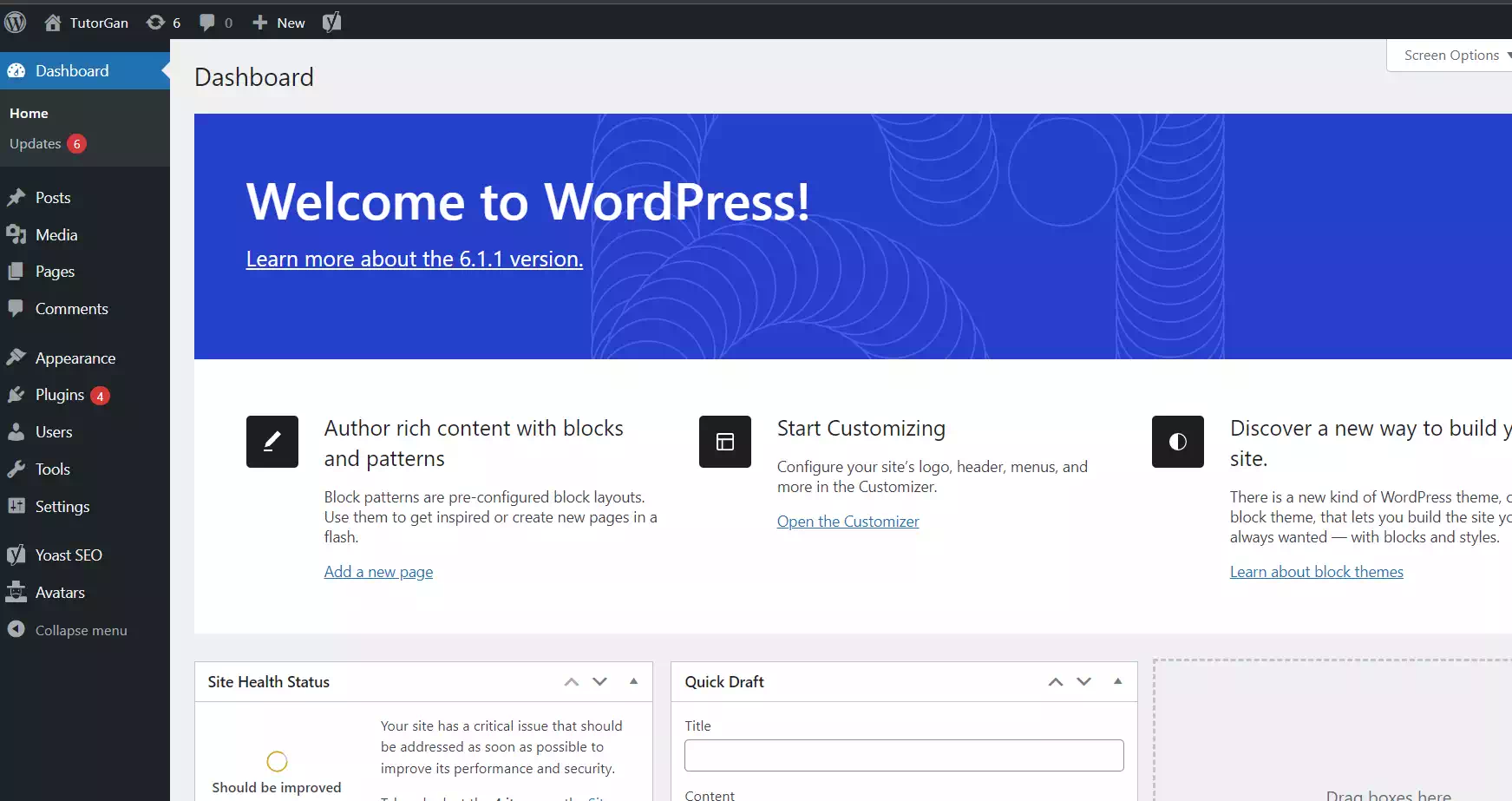Viewport: 1512px width, 801px height.
Task: Move Site Health Status box down
Action: pos(599,682)
